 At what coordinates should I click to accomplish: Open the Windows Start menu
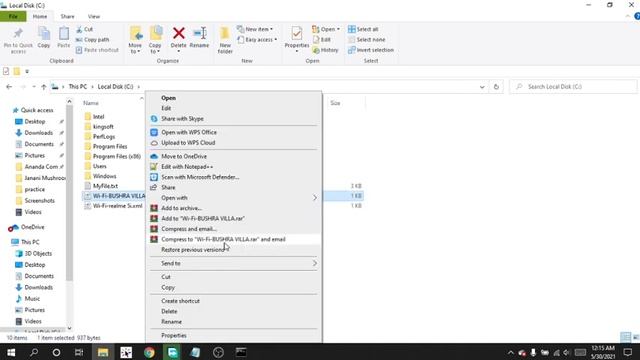(11, 352)
